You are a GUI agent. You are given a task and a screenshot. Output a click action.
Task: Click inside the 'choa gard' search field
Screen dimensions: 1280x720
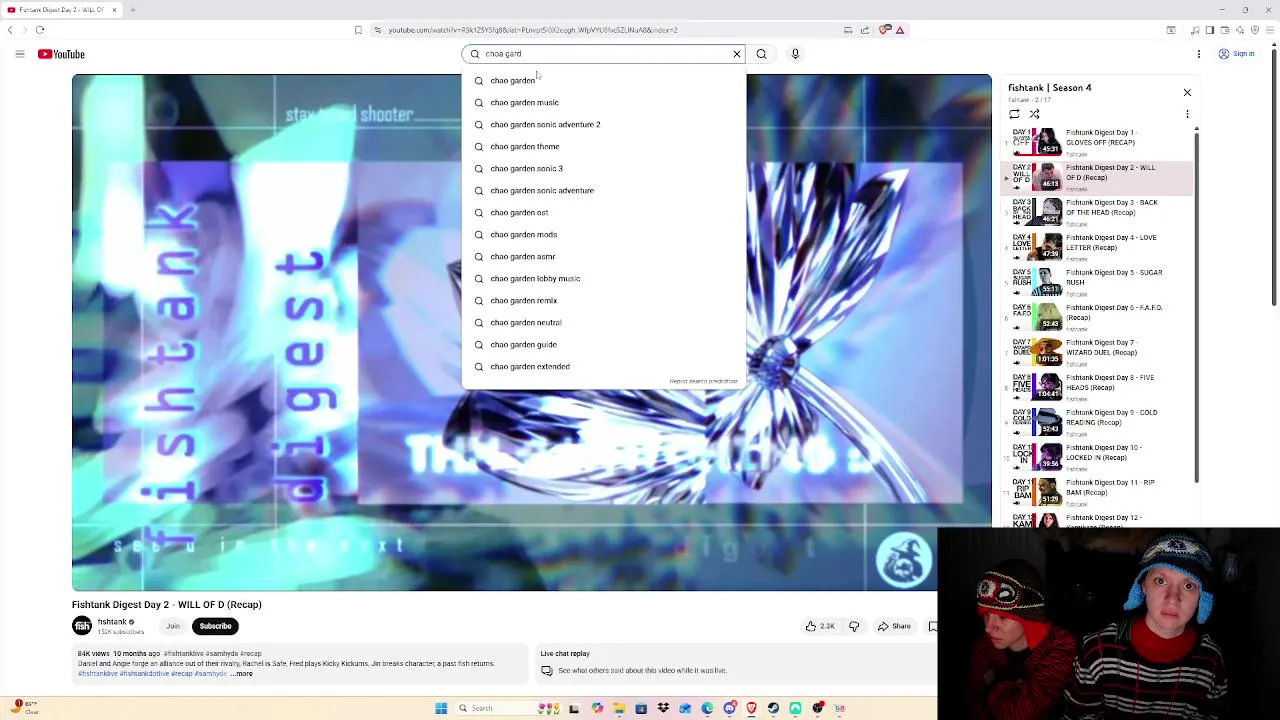tap(603, 54)
